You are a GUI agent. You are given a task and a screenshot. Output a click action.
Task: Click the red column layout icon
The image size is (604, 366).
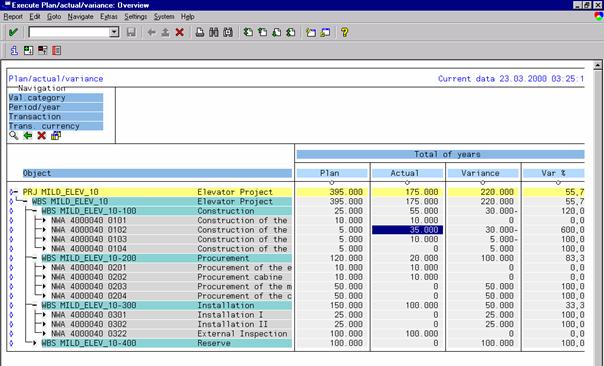57,50
